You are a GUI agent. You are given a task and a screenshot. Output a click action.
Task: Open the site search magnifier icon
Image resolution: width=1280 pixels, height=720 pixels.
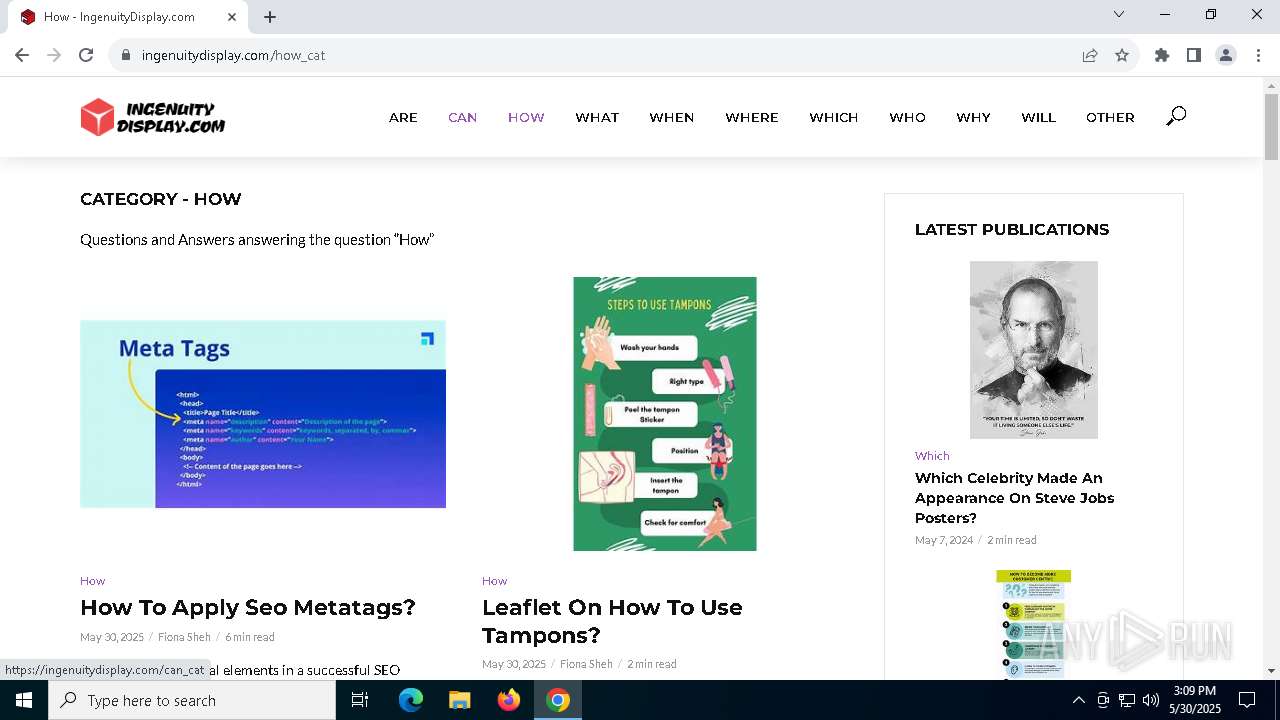[x=1176, y=116]
